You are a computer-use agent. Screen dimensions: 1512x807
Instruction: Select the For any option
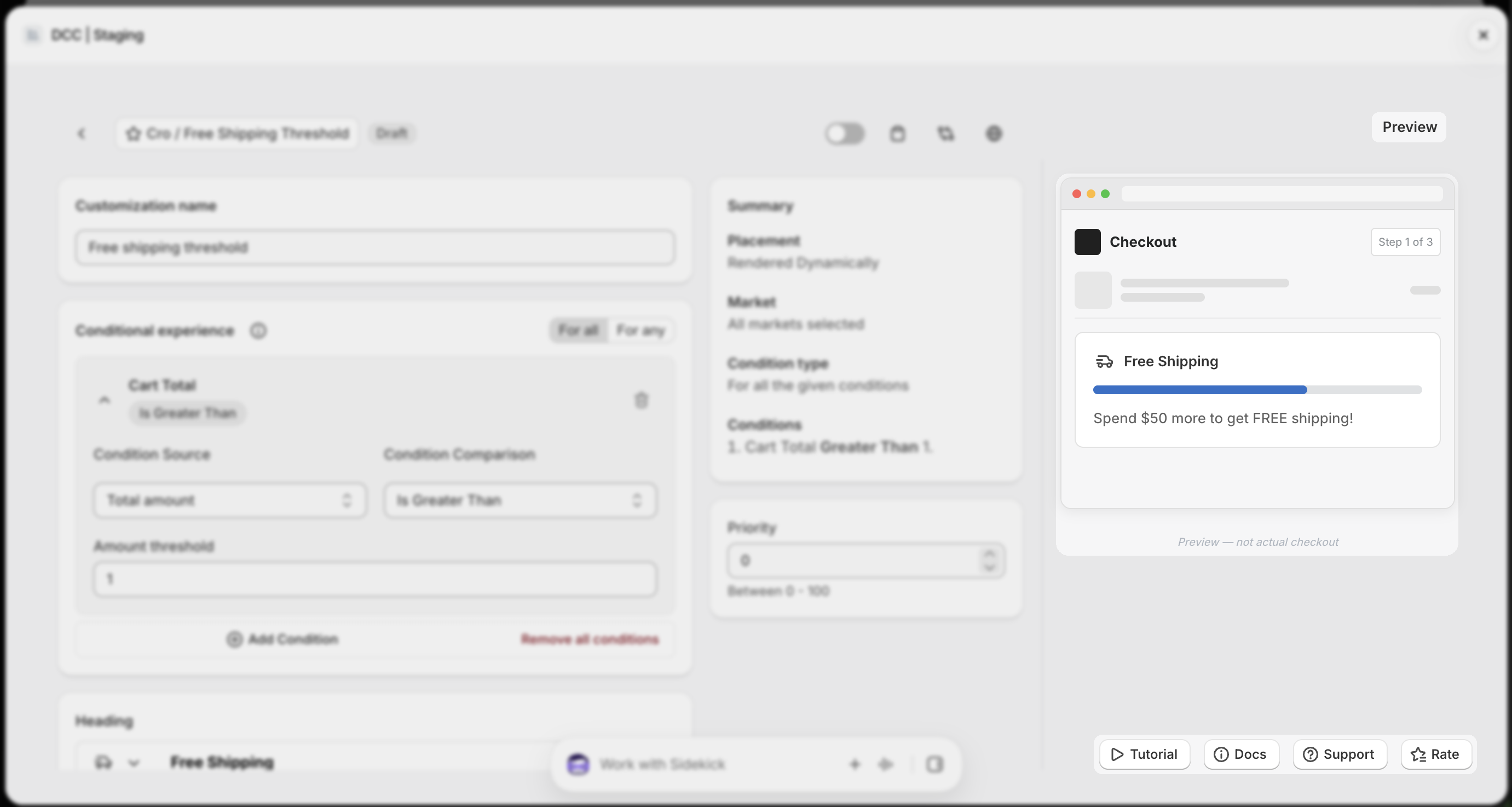click(x=640, y=331)
